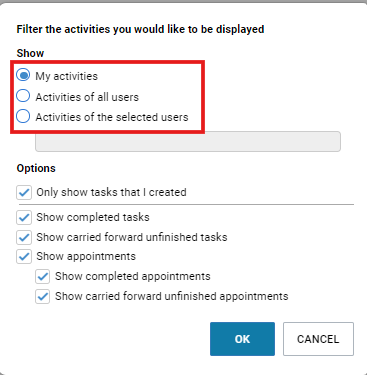Click the 'Show completed appointments' label text
Viewport: 367px width, 375px height.
[133, 276]
